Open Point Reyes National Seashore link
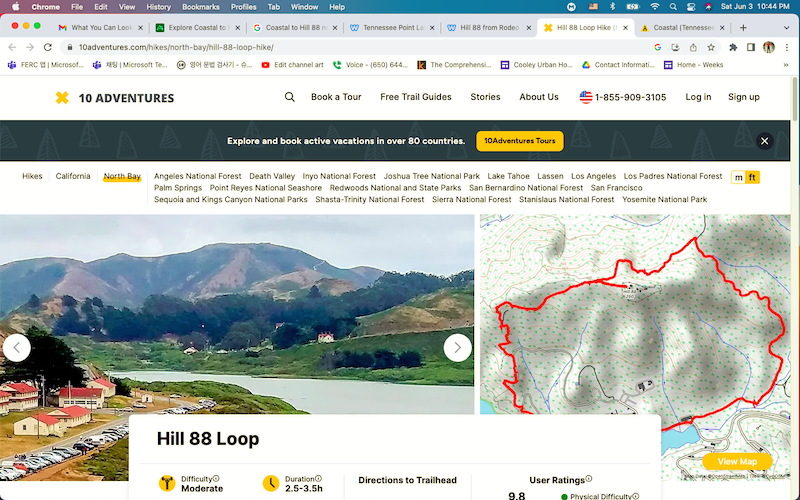This screenshot has height=500, width=800. point(265,188)
